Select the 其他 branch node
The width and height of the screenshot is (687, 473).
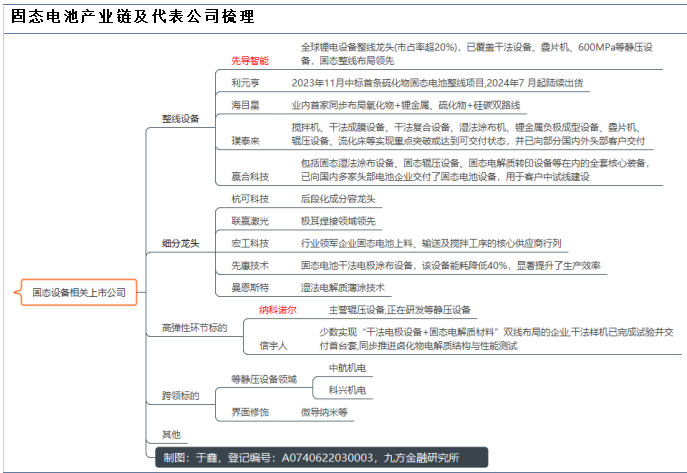[171, 434]
